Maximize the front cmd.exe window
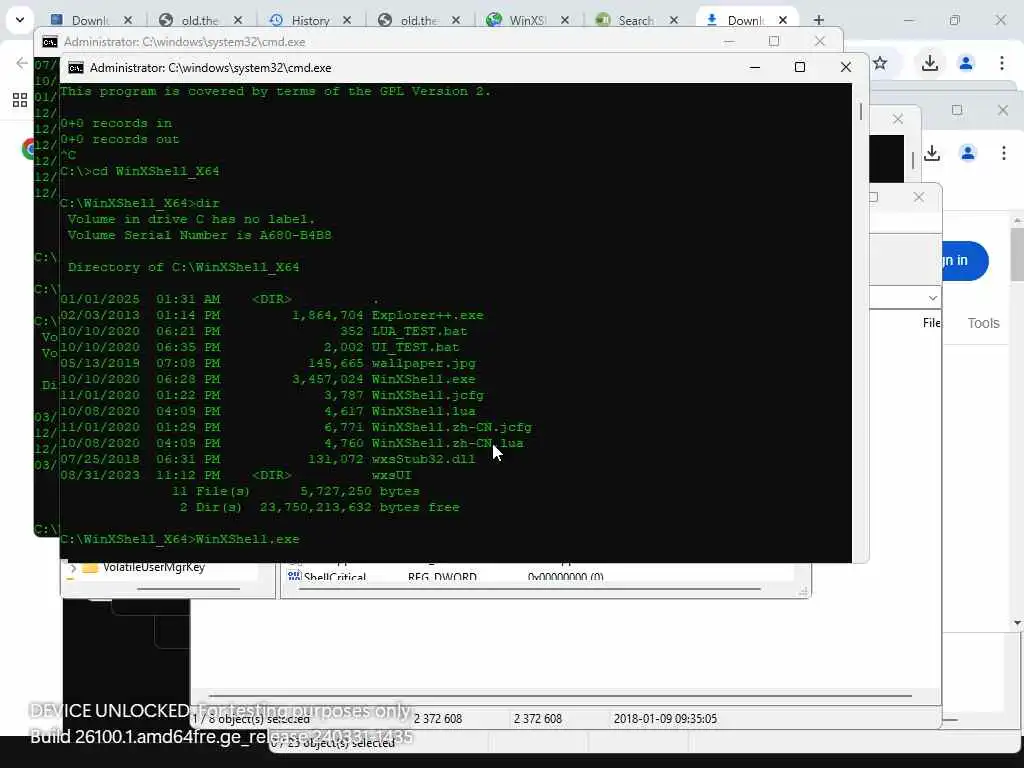 (799, 67)
